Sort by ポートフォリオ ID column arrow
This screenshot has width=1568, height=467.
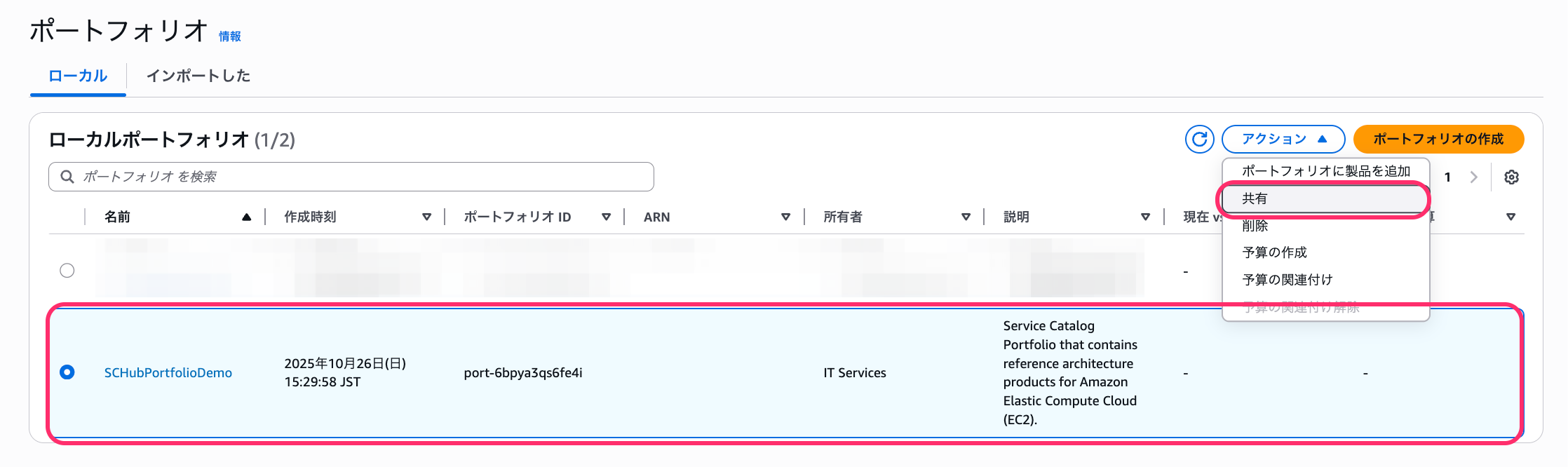606,217
